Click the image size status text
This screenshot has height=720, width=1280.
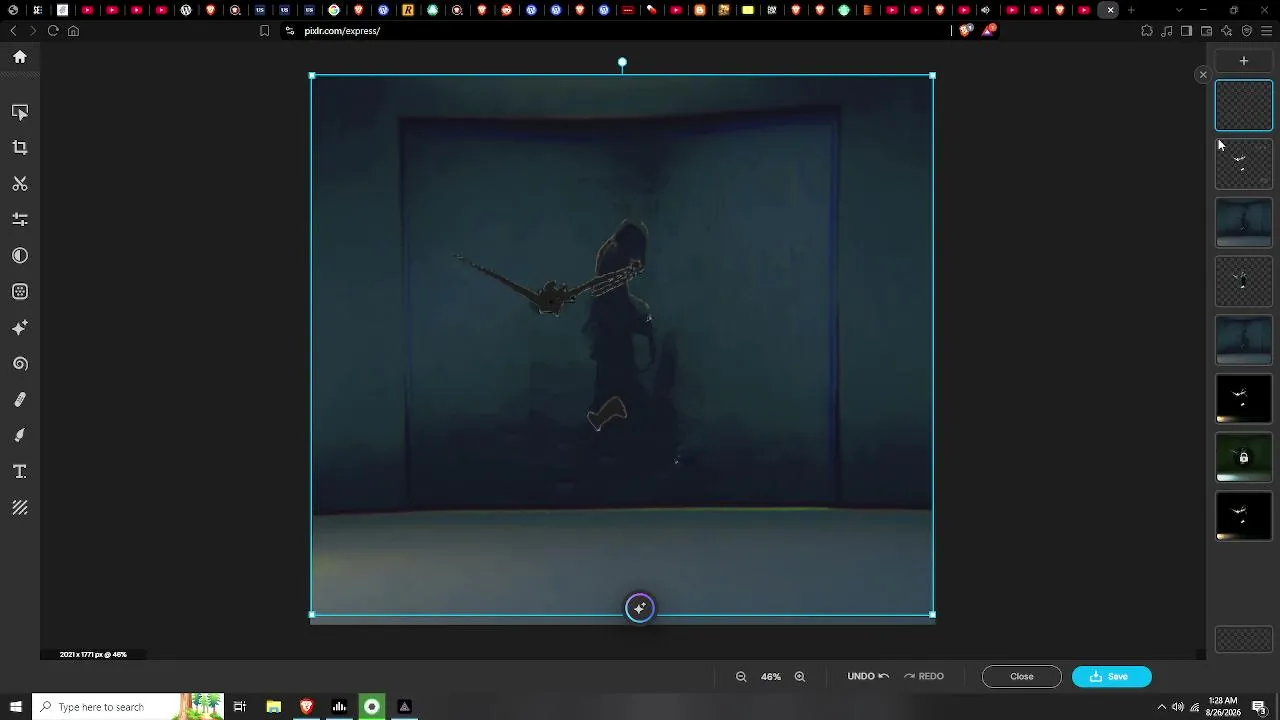coord(93,655)
